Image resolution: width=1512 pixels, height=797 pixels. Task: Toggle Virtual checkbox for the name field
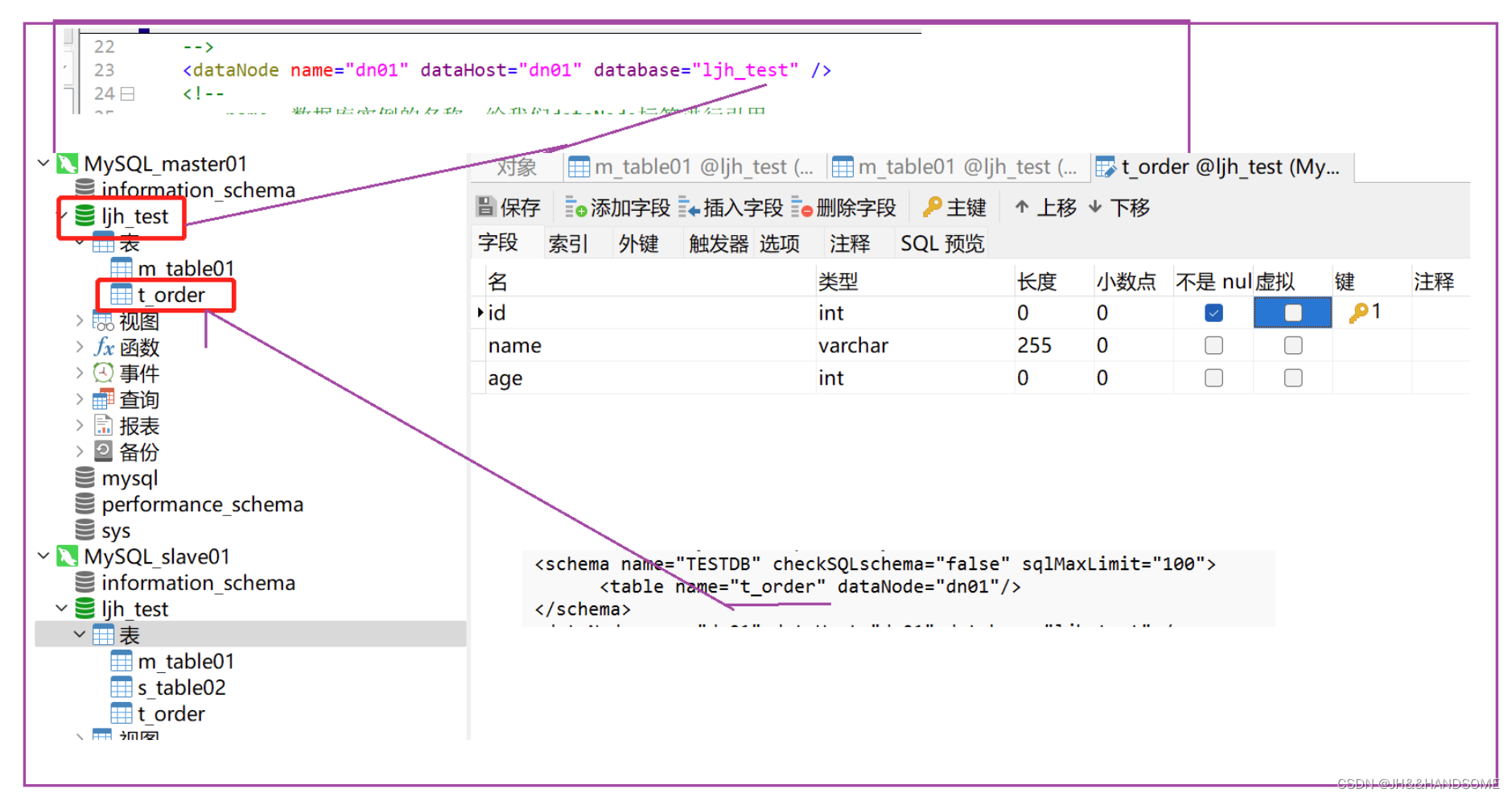tap(1293, 345)
